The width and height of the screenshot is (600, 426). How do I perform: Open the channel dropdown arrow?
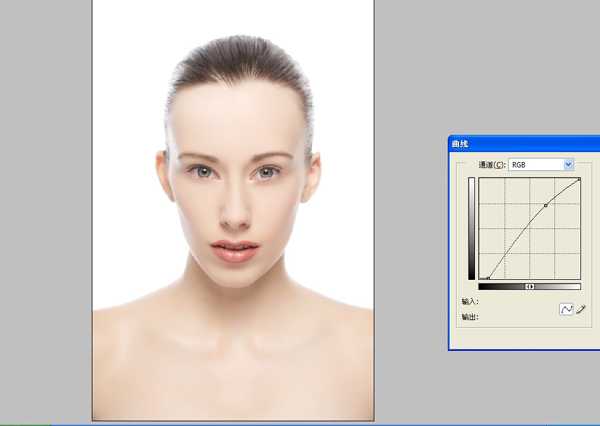coord(569,164)
